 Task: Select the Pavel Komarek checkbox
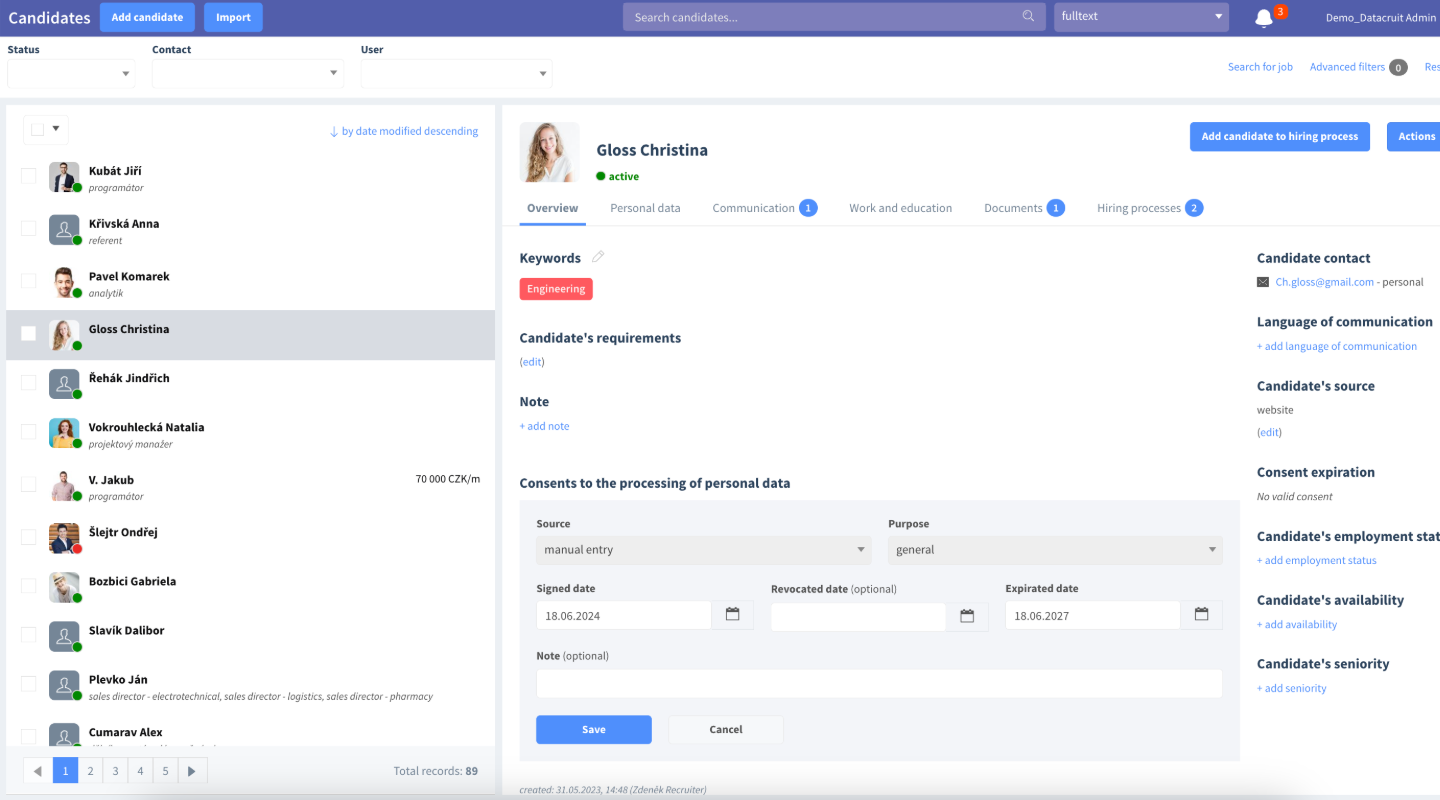[x=29, y=281]
